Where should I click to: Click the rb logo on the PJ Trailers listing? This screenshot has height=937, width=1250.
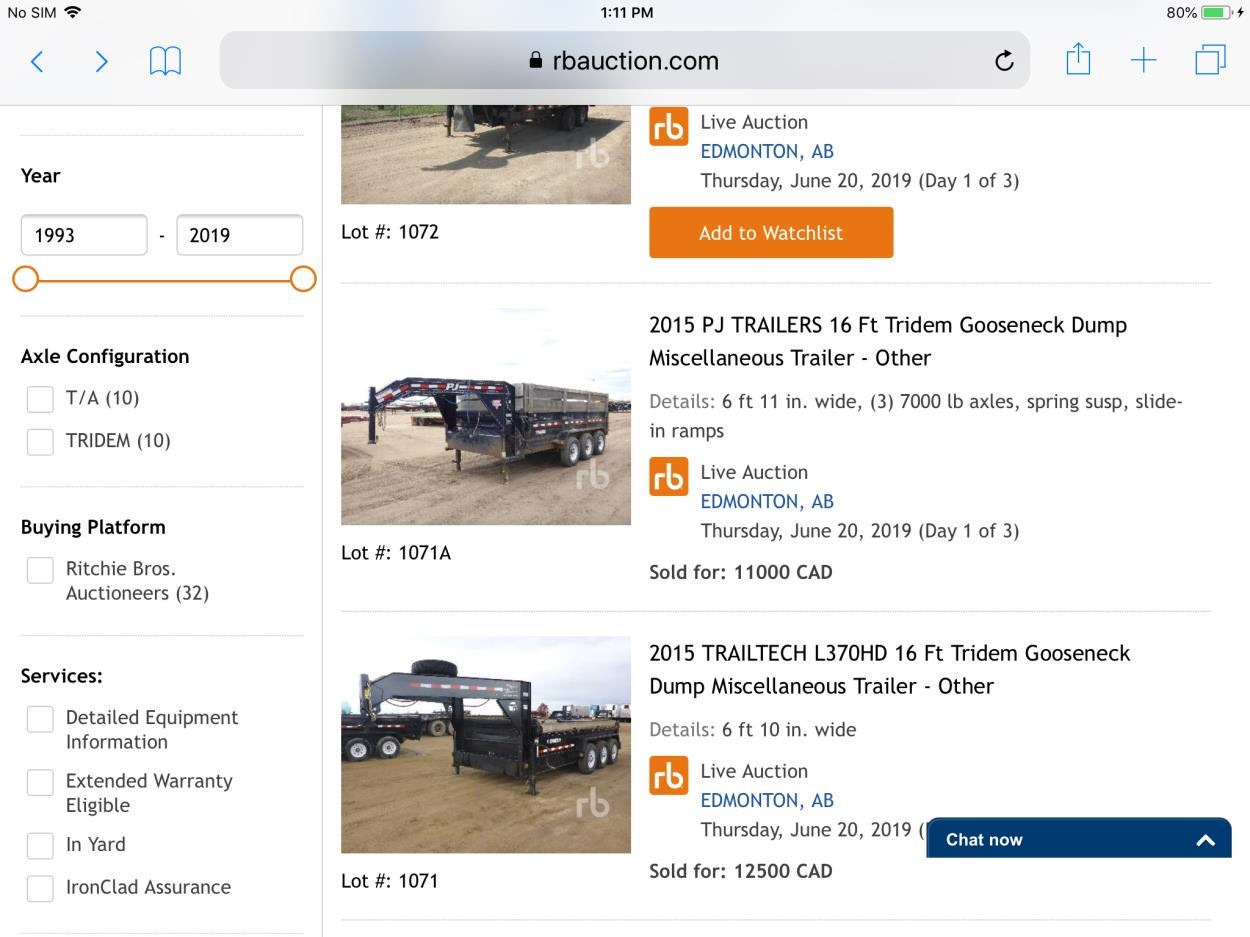(669, 477)
